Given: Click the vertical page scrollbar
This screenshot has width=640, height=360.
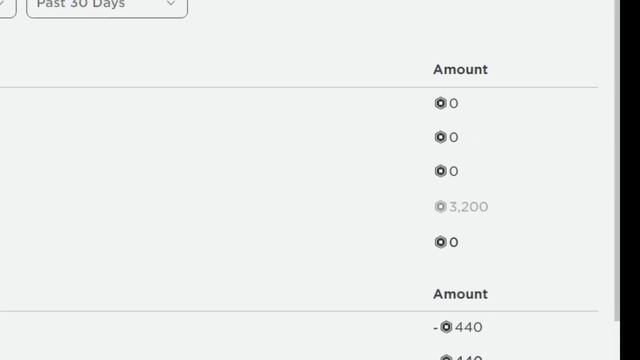Looking at the screenshot, I should (x=617, y=160).
